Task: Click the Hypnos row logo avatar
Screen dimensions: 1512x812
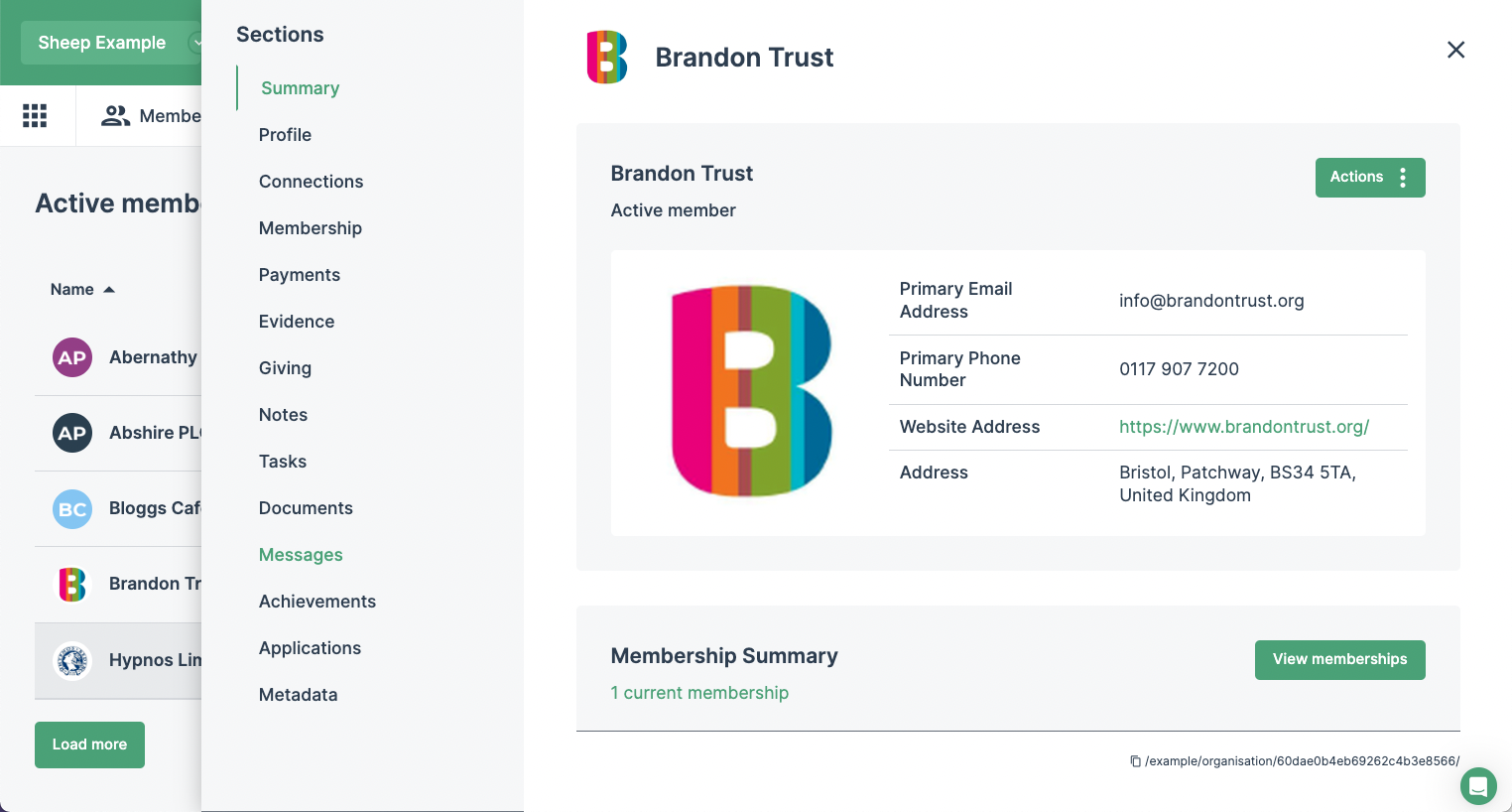Action: point(72,660)
